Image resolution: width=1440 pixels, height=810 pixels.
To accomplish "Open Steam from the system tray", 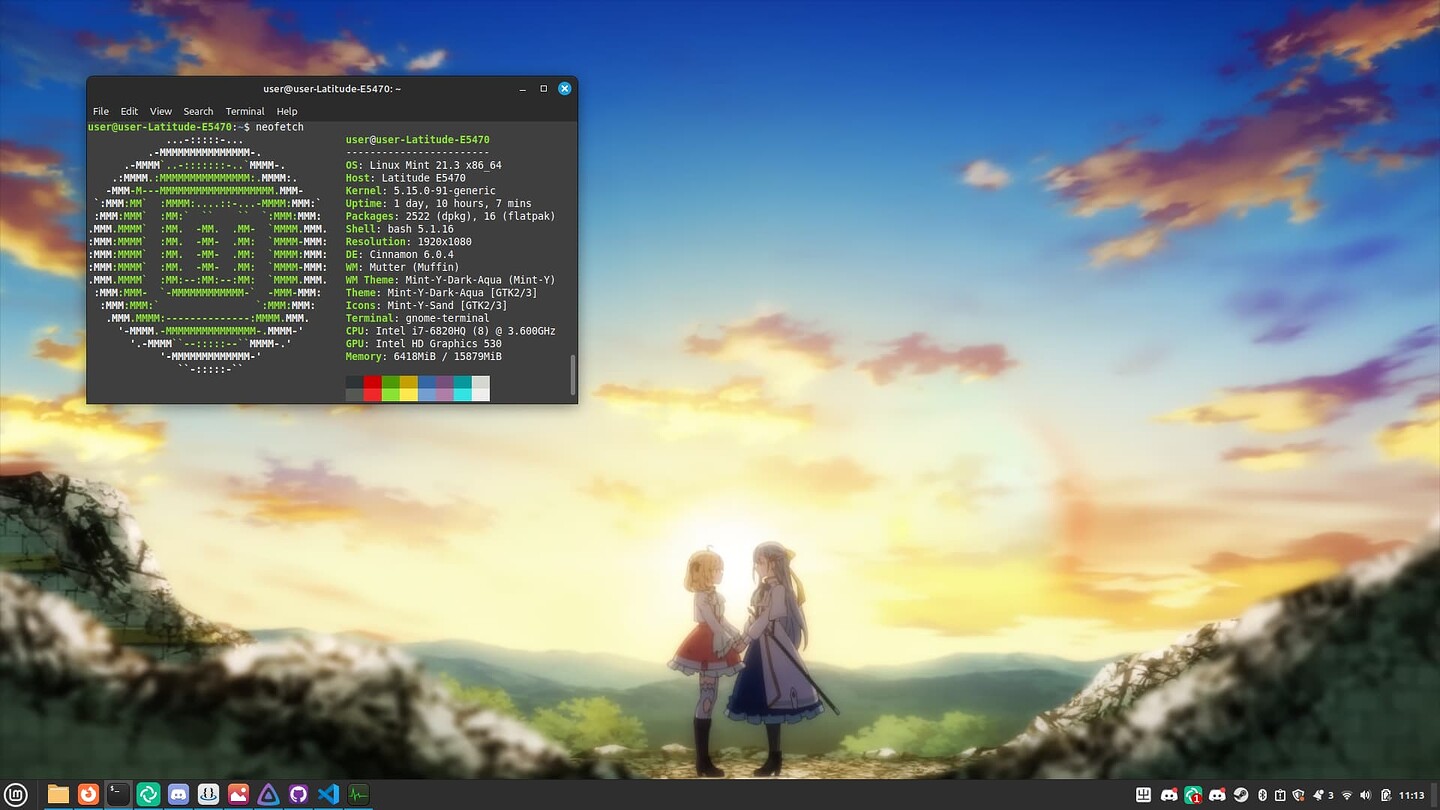I will click(x=1242, y=795).
